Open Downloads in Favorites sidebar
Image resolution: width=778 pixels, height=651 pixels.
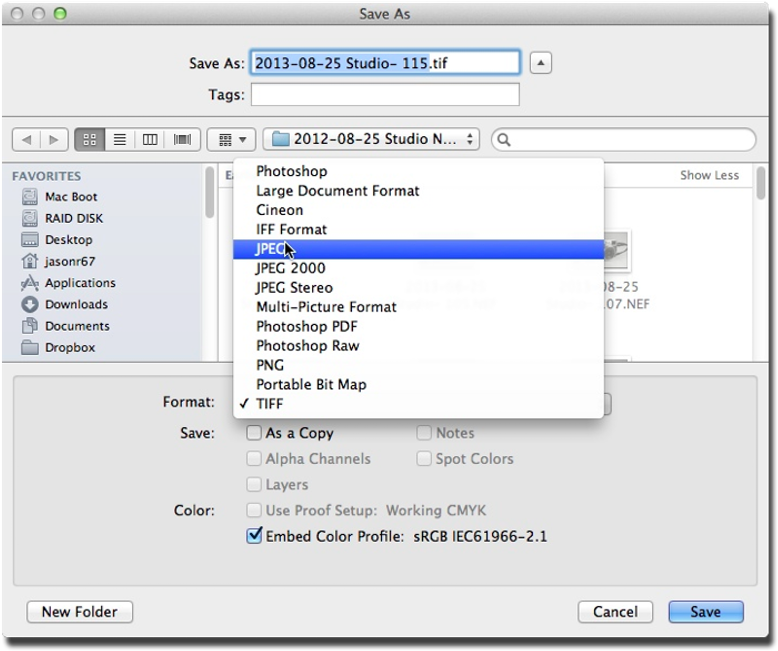tap(76, 304)
